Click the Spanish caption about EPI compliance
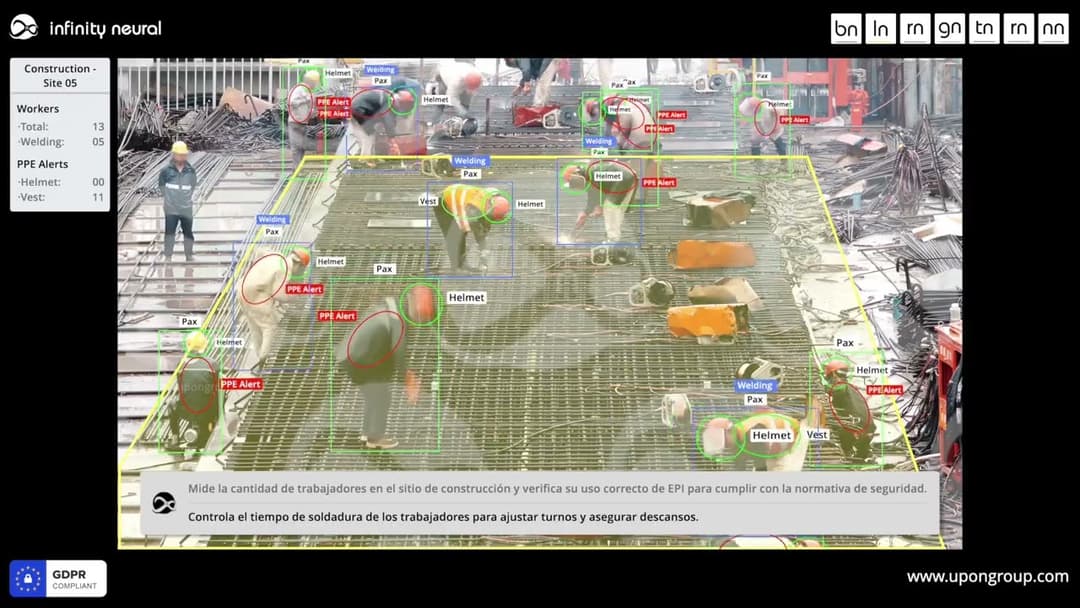 pyautogui.click(x=557, y=488)
